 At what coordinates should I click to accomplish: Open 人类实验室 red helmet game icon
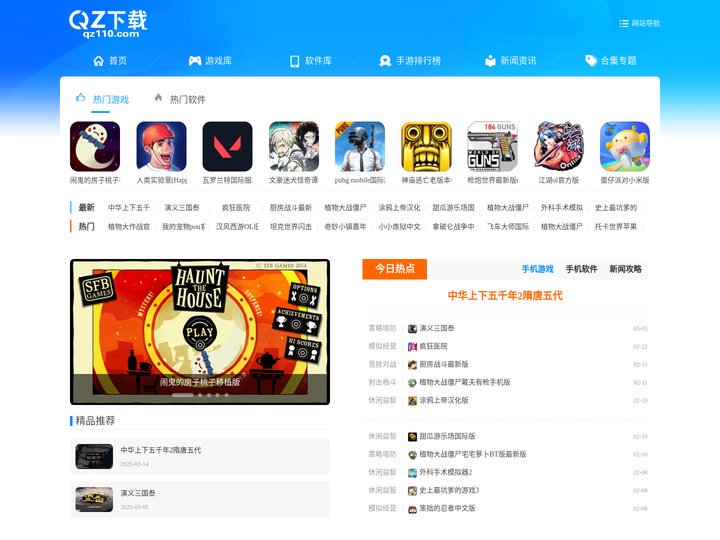(x=162, y=146)
